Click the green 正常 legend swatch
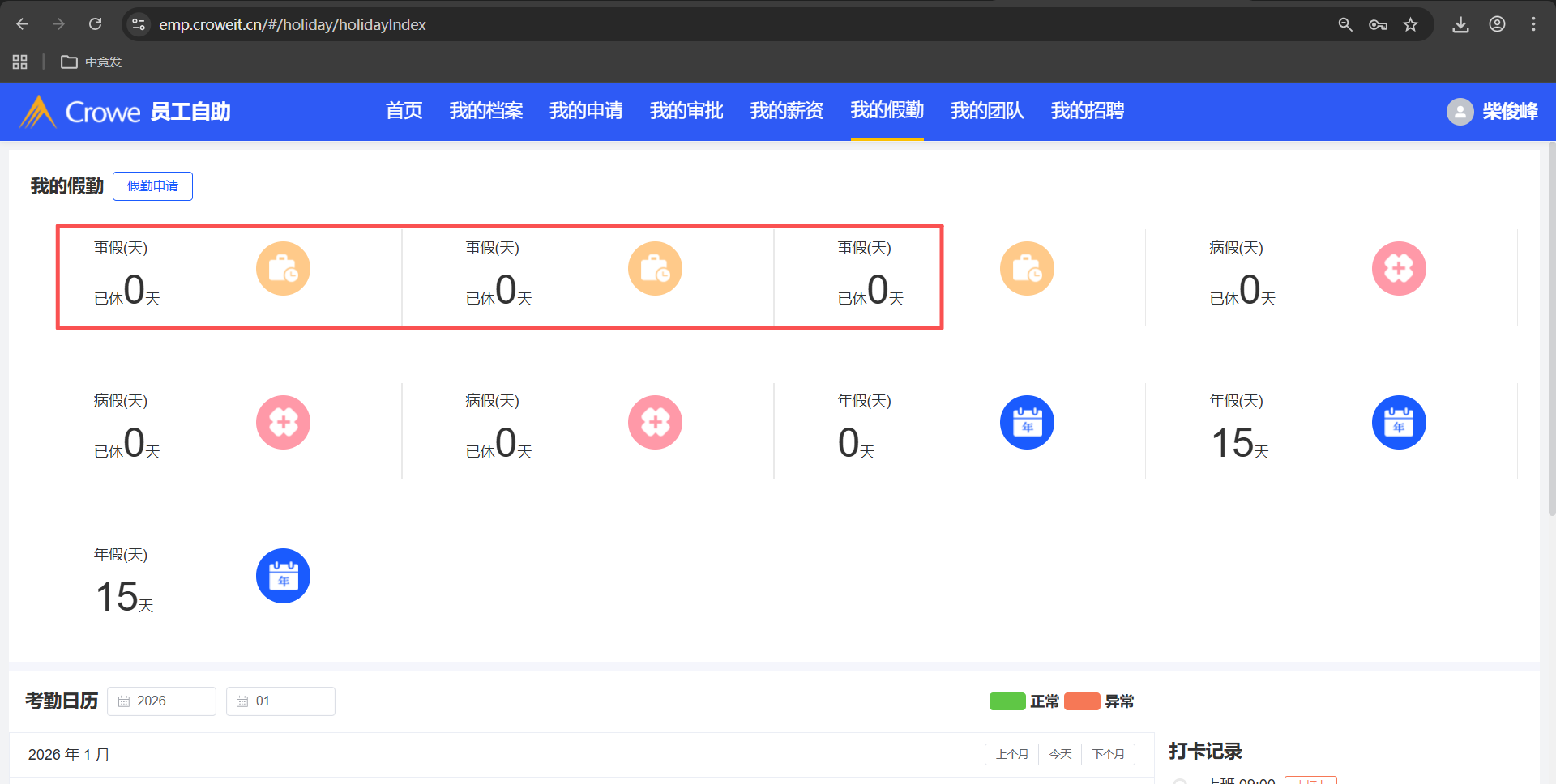 coord(1007,701)
